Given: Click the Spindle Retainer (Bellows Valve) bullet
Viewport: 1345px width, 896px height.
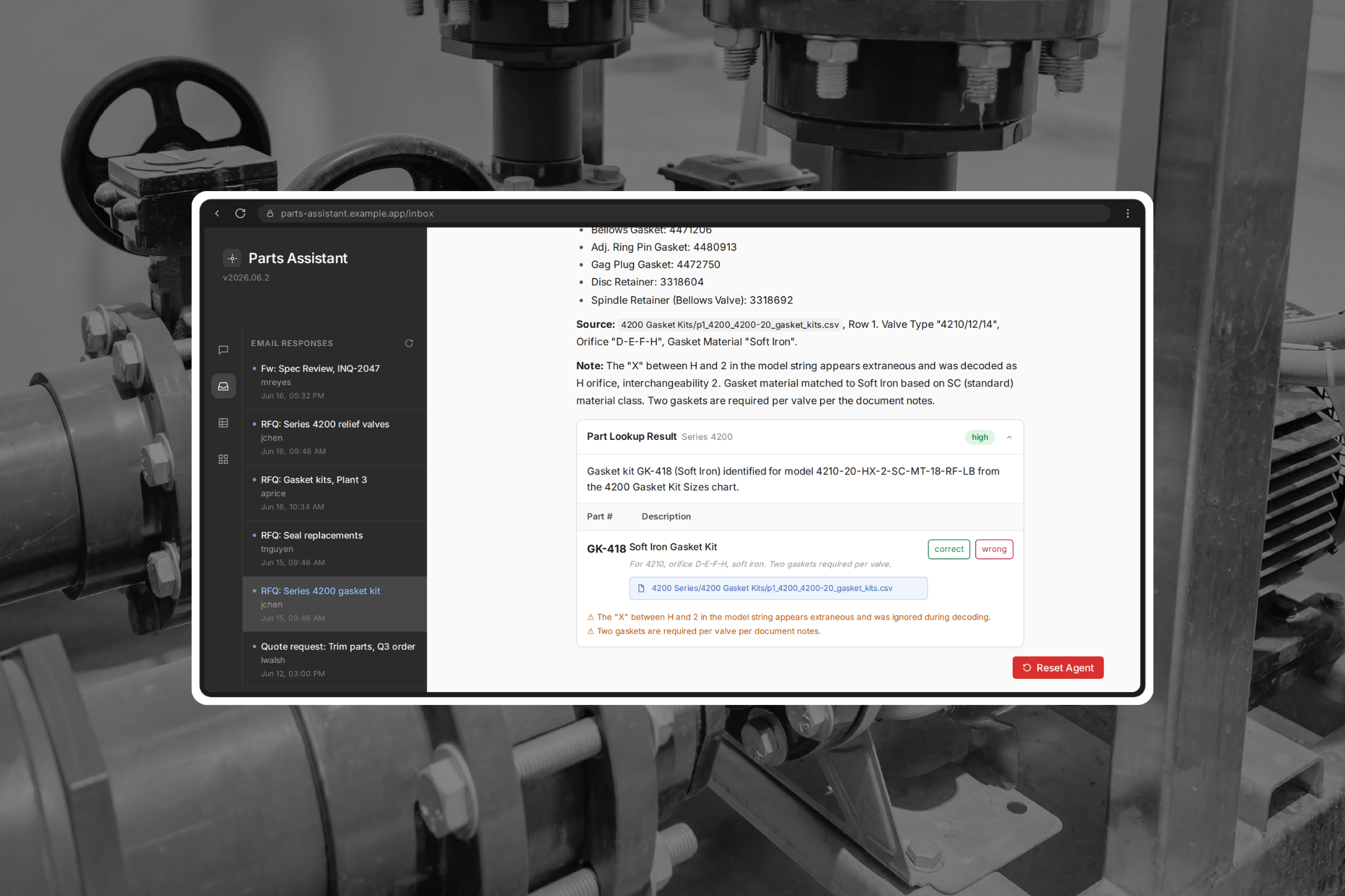Looking at the screenshot, I should [692, 300].
